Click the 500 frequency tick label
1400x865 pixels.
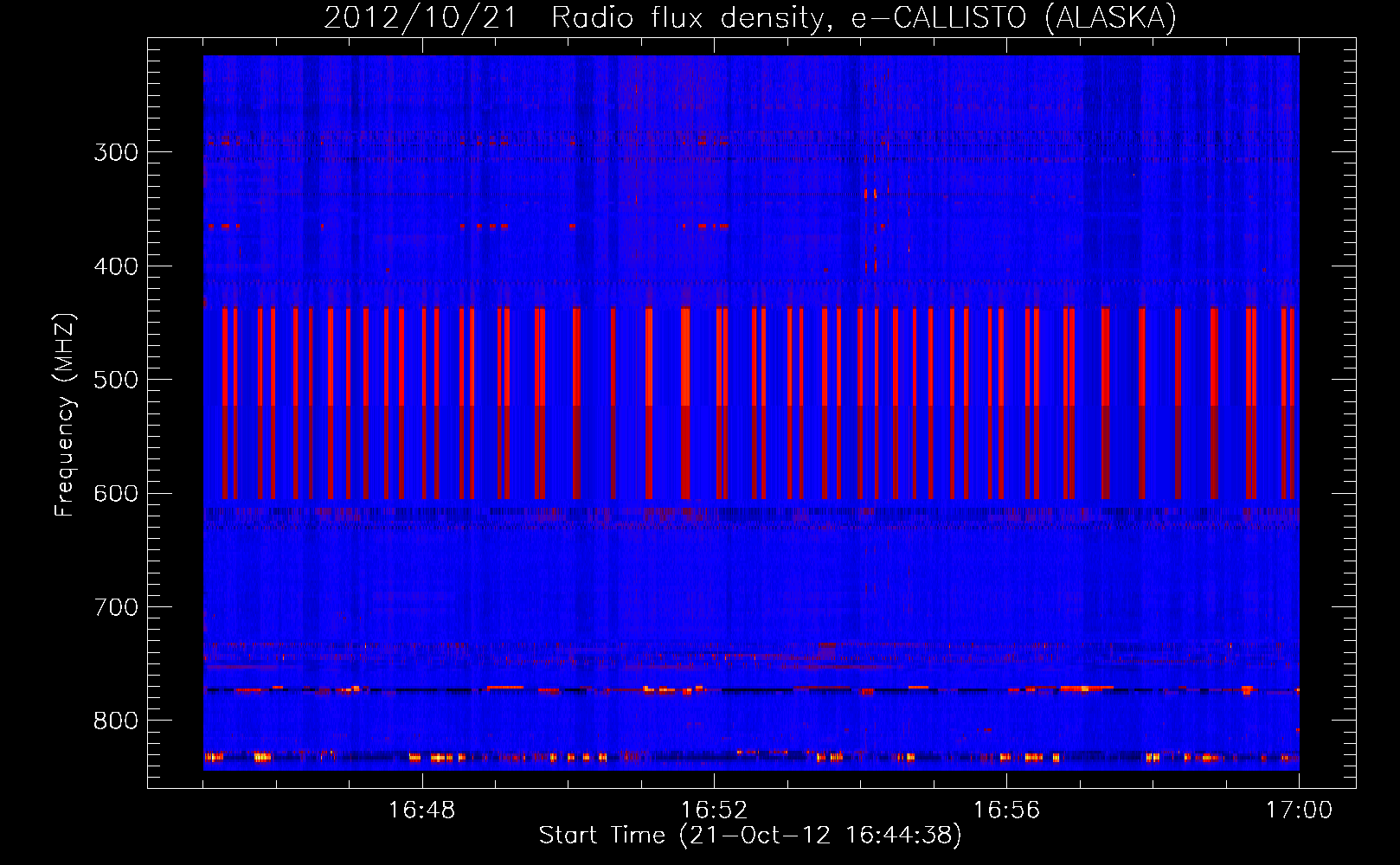tap(116, 380)
